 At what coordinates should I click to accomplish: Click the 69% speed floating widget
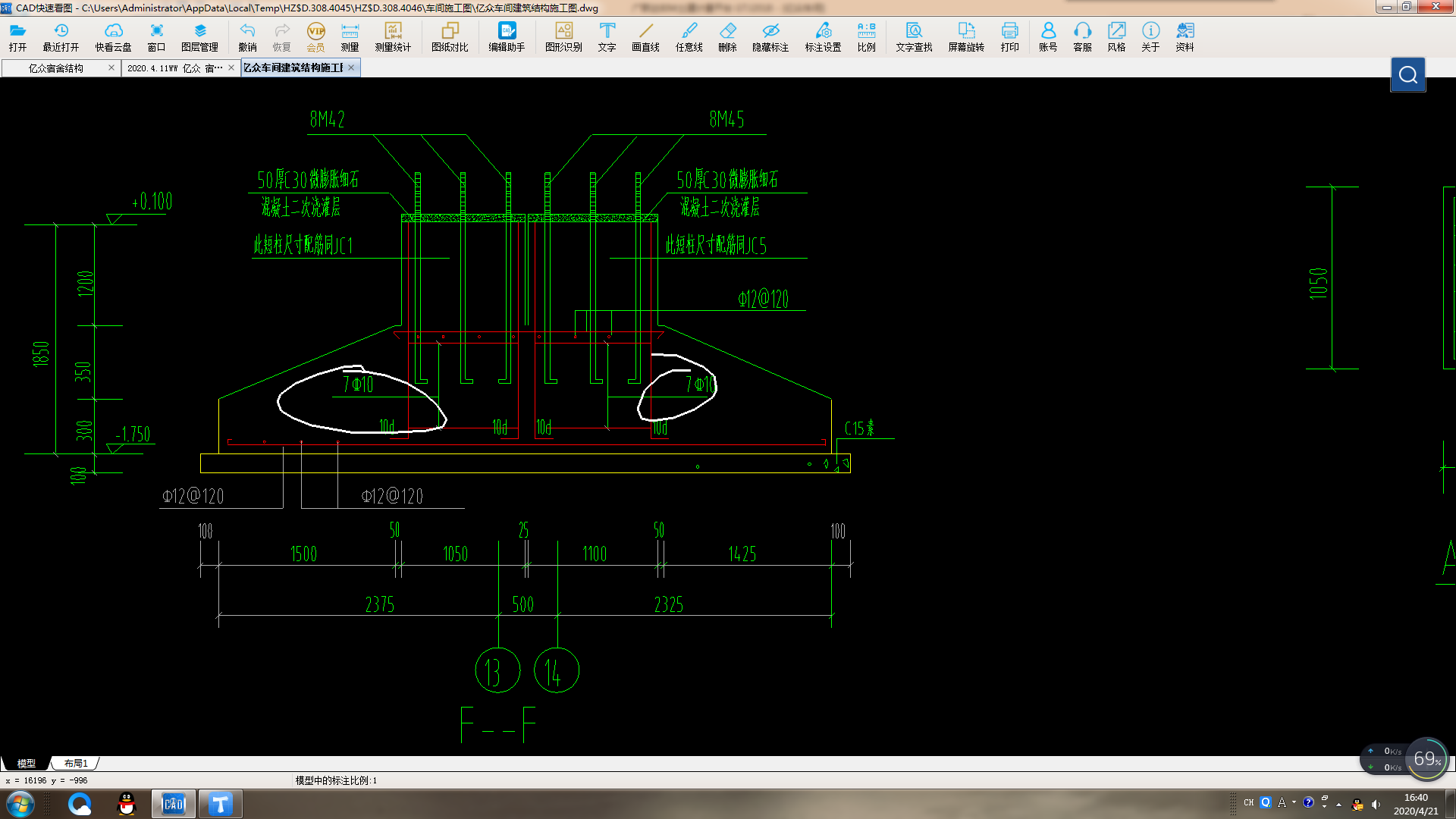(1427, 758)
